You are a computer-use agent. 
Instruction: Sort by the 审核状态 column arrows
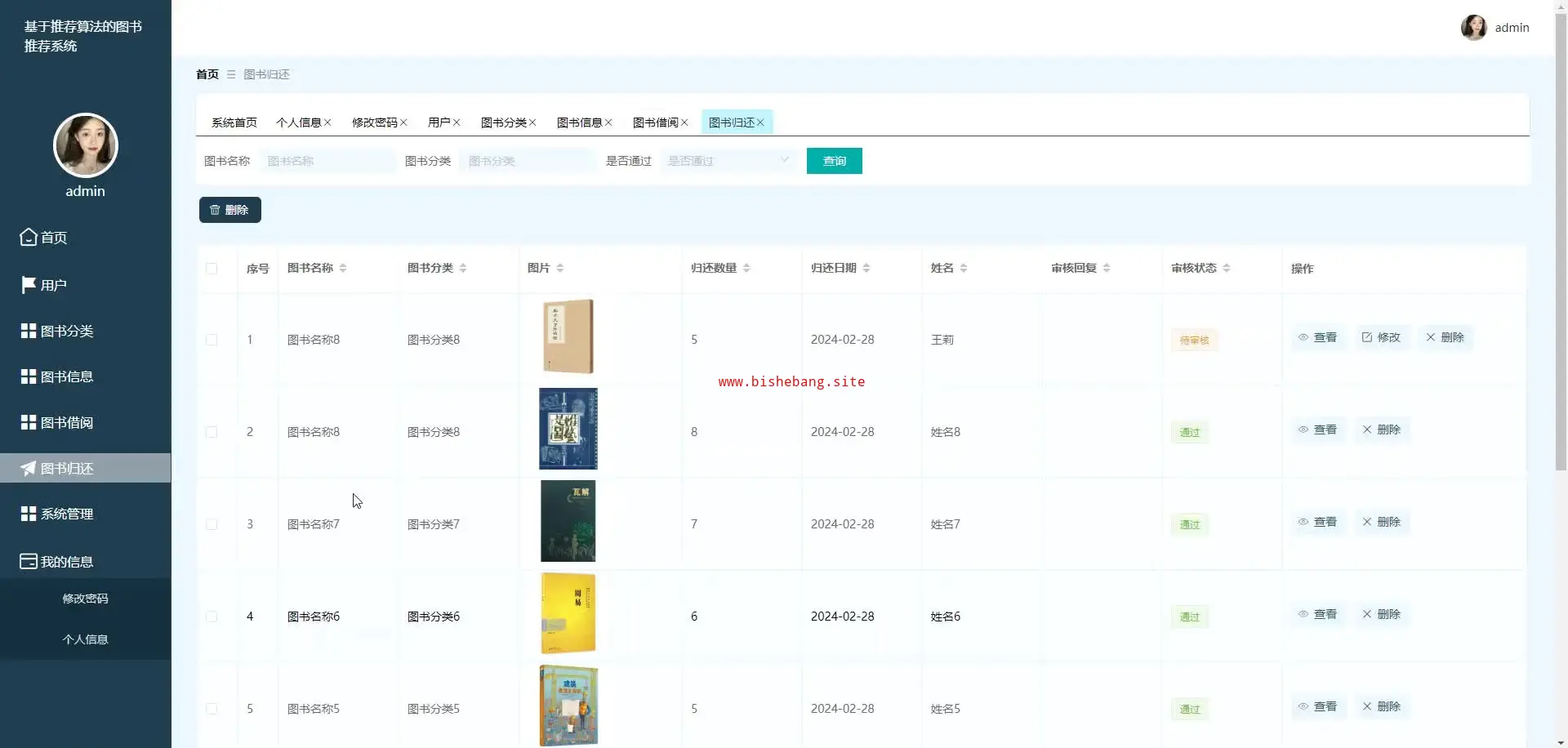1227,268
